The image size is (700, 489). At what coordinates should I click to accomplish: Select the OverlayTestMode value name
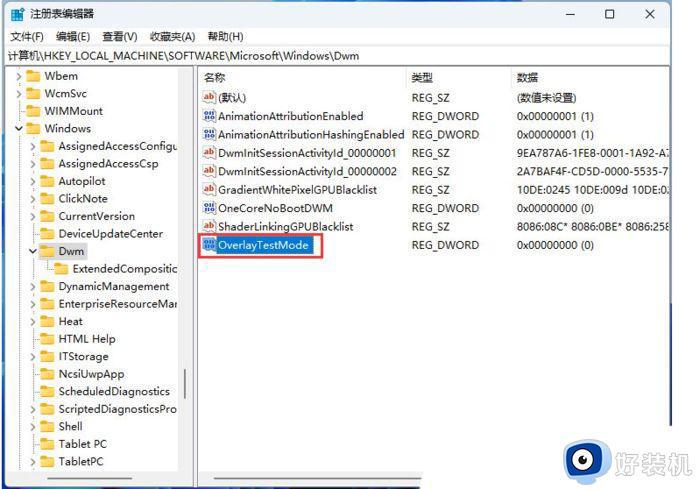[263, 245]
